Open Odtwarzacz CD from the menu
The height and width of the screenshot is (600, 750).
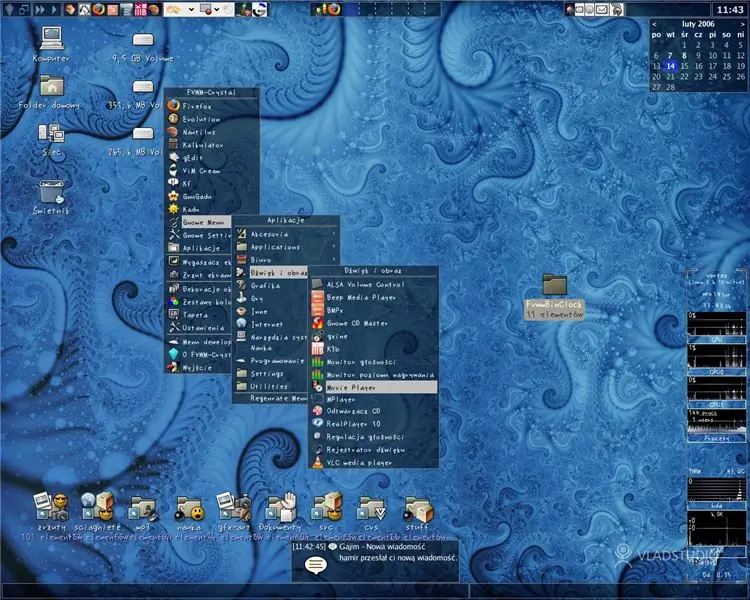coord(374,411)
